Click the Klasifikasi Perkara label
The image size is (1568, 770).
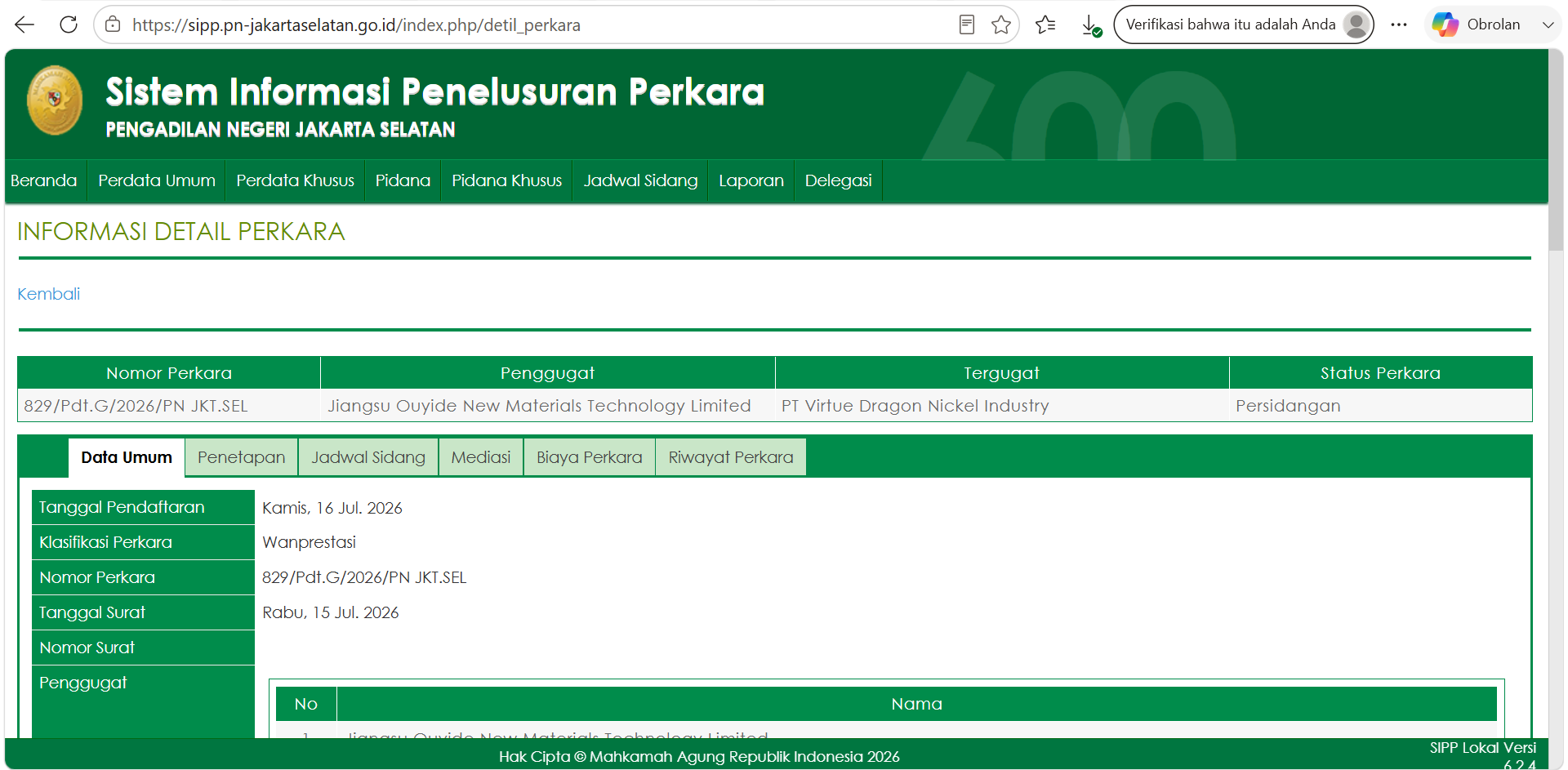143,542
